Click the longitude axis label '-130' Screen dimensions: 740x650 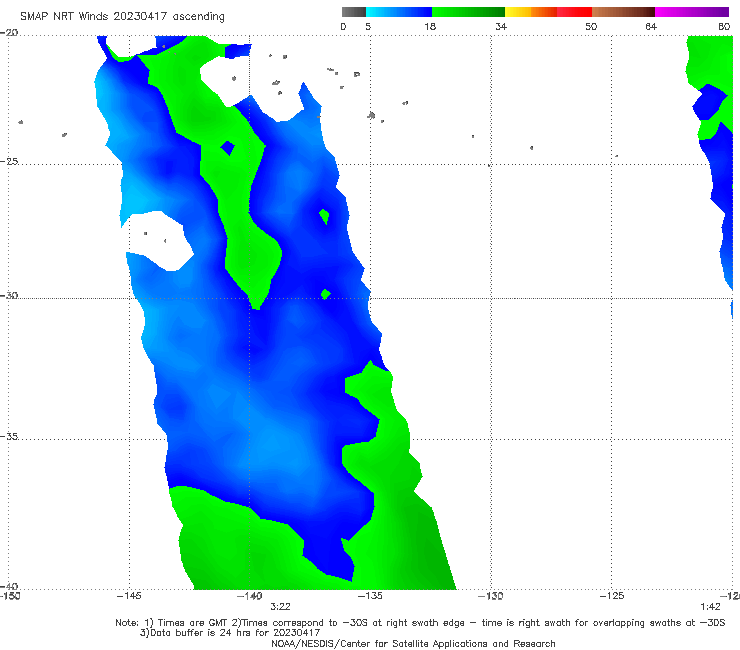tap(491, 596)
